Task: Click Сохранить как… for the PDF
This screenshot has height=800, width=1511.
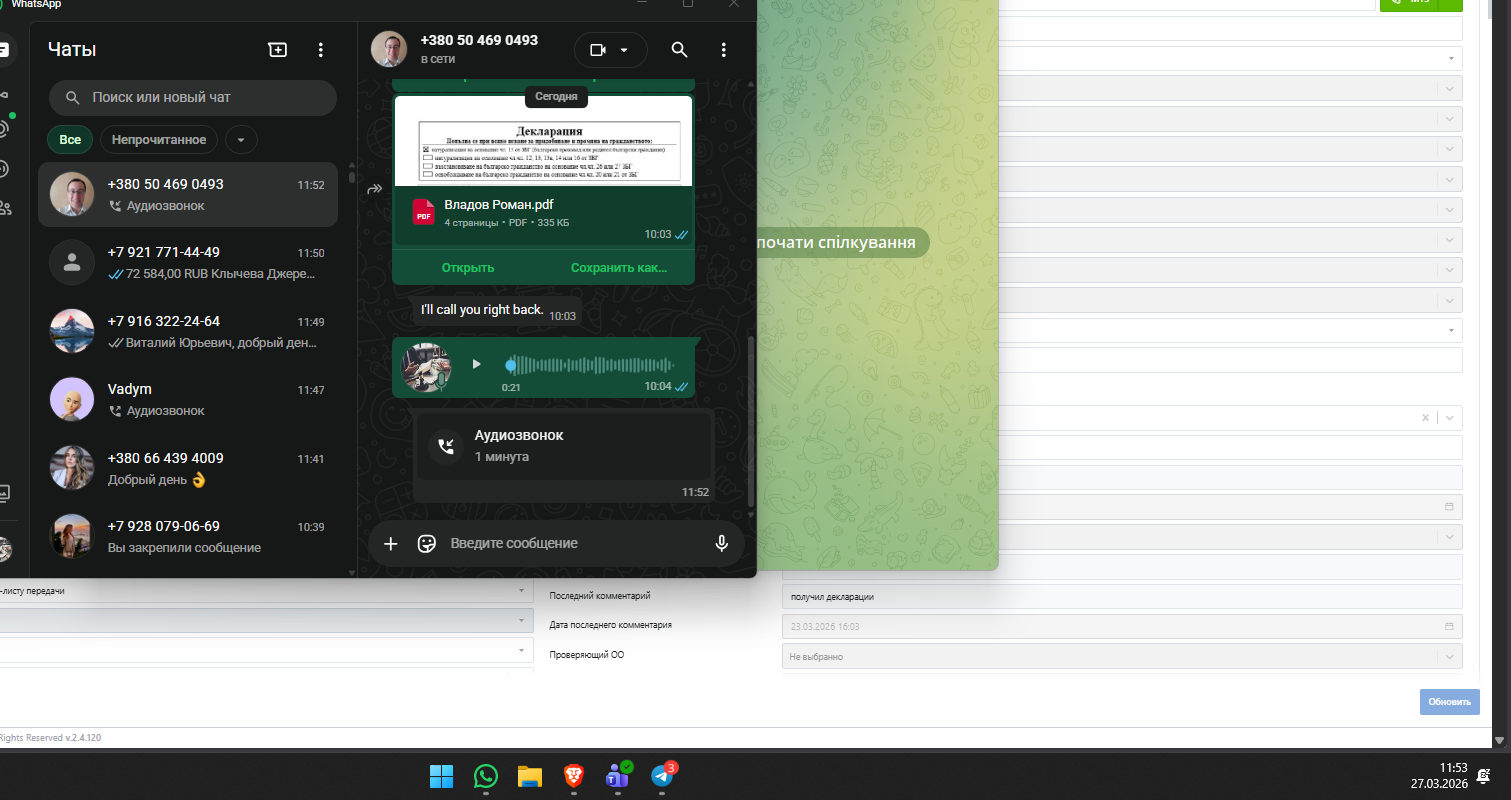Action: coord(618,268)
